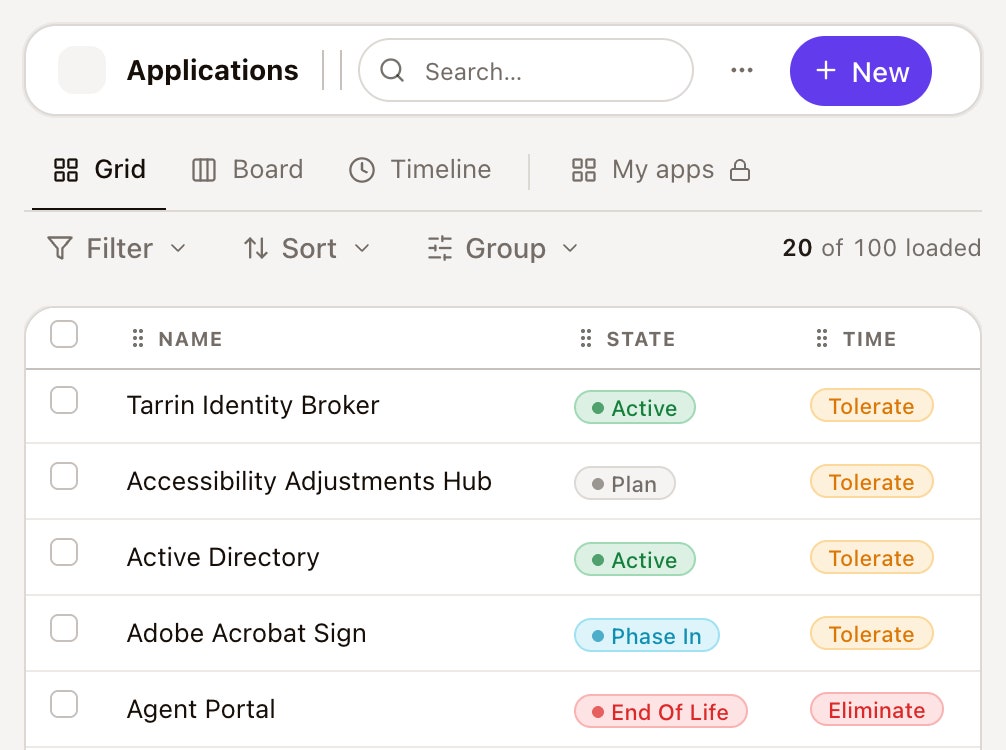Open the Adobe Acrobat Sign row
Screen dimensions: 1006x750
(x=503, y=633)
